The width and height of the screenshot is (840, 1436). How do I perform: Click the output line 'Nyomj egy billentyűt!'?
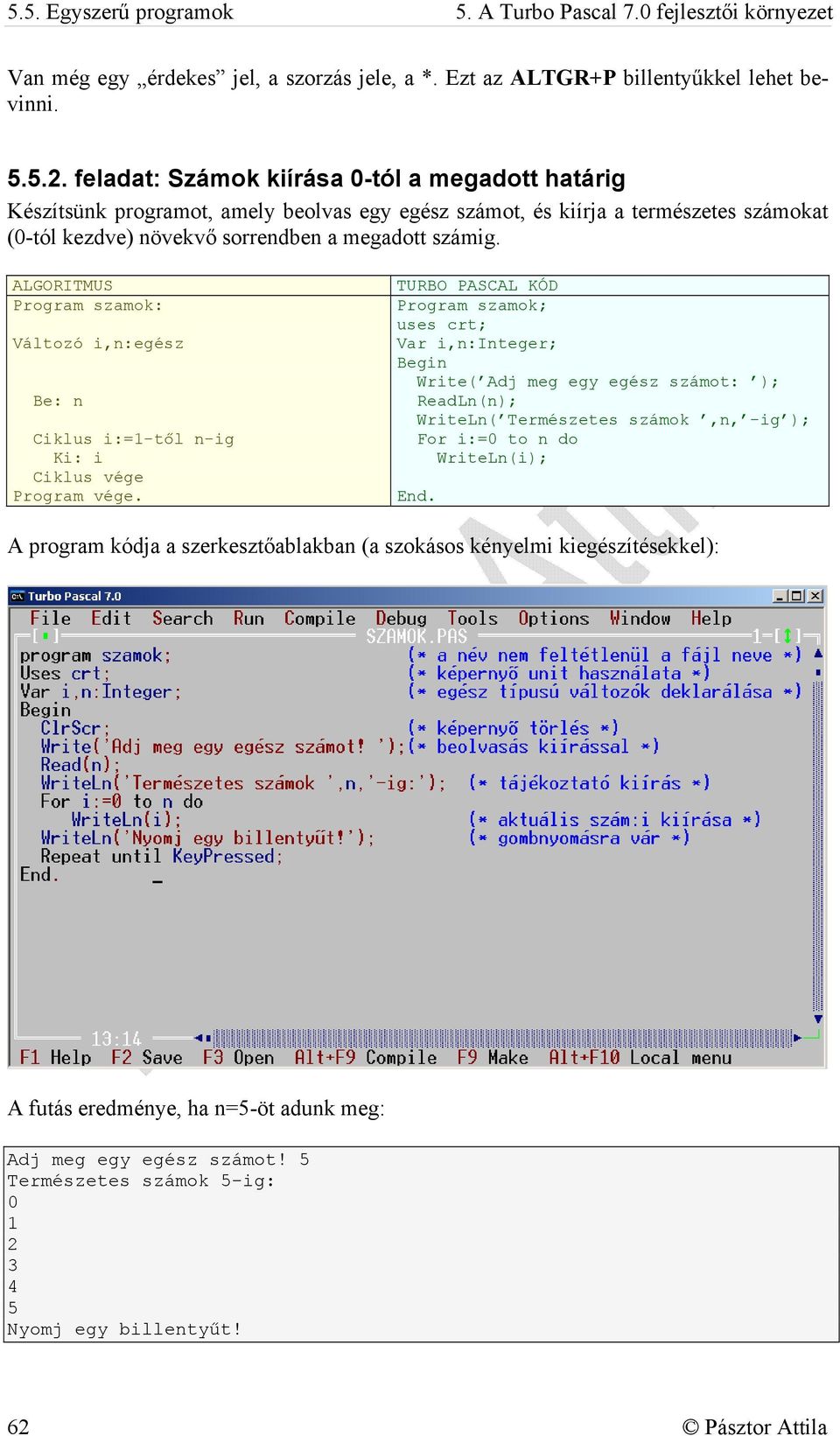124,1329
